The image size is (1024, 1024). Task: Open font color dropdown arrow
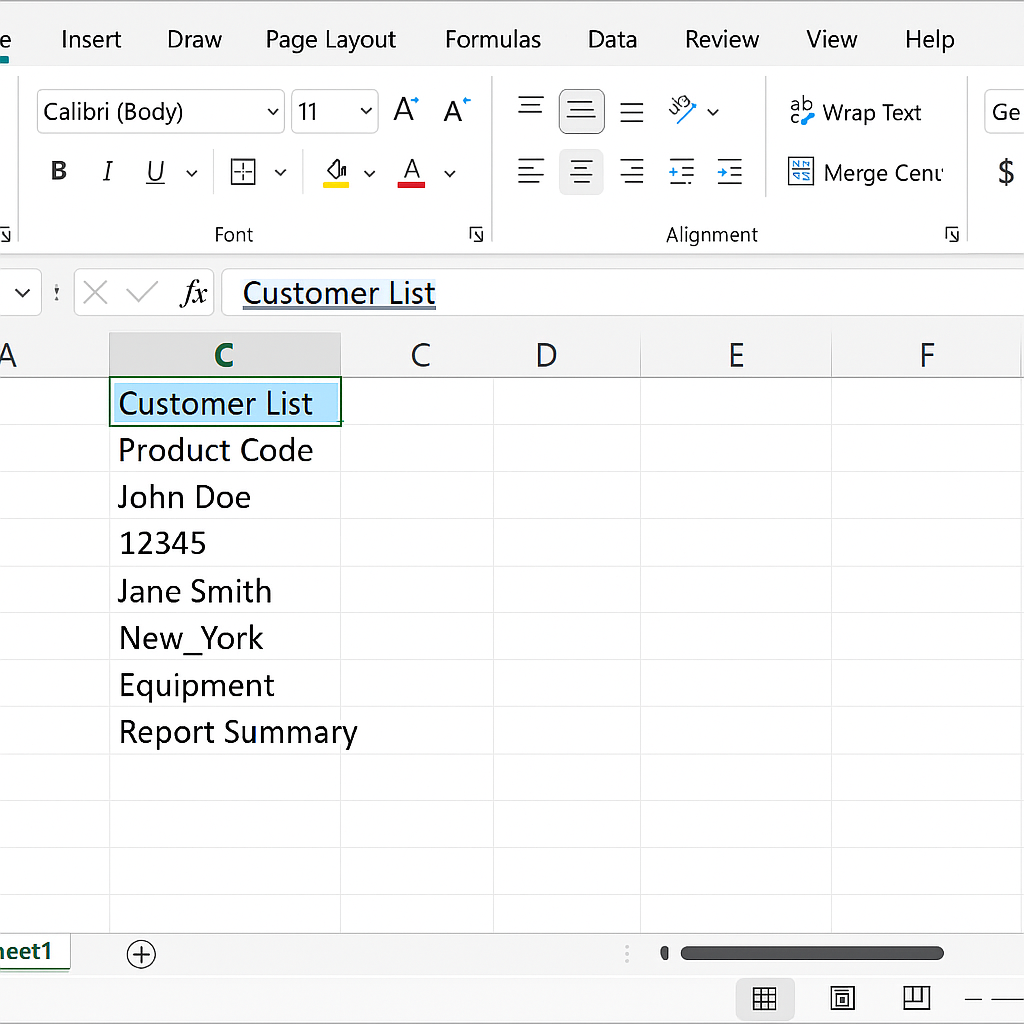click(x=450, y=173)
